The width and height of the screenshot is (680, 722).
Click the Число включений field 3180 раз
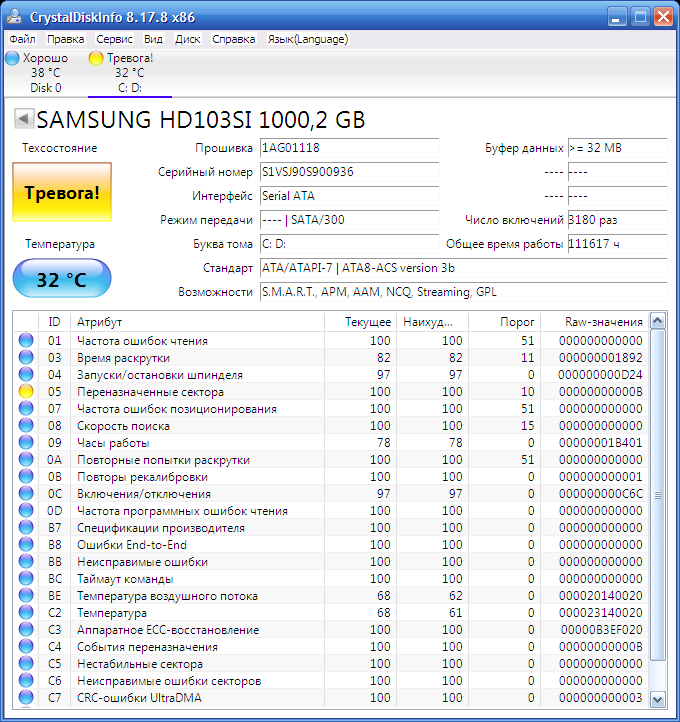(x=617, y=220)
